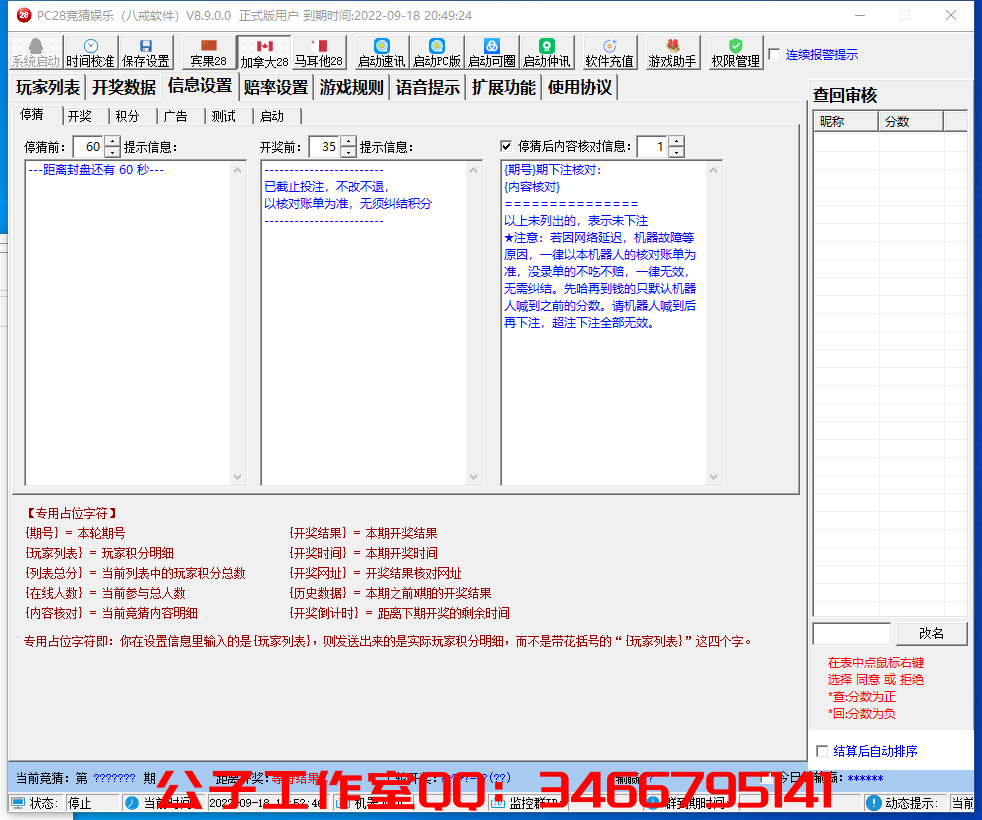Open the 语音提示 tab

click(x=428, y=87)
